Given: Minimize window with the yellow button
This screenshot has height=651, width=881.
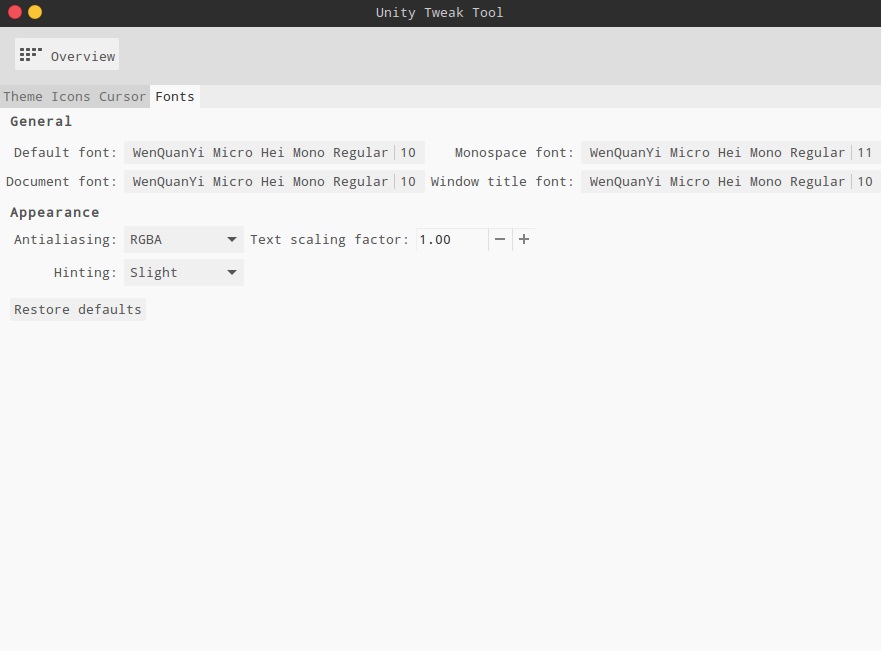Looking at the screenshot, I should (x=35, y=12).
